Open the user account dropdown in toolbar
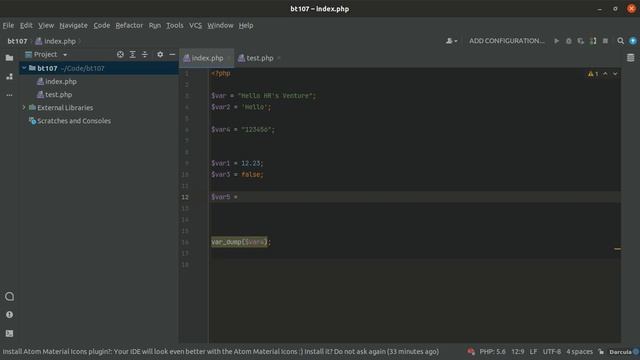The image size is (640, 360). pyautogui.click(x=451, y=41)
